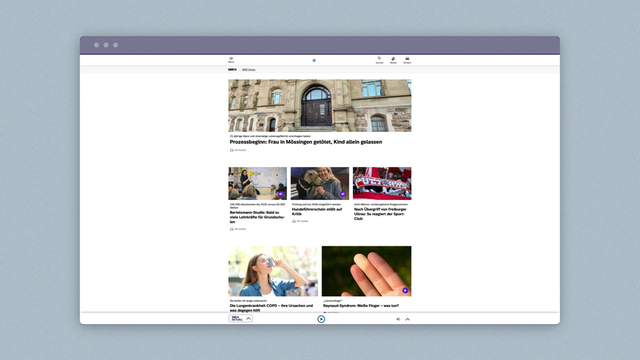The width and height of the screenshot is (640, 360).
Task: Open the Prozessbeginn Frau in Mössingen headline
Action: [306, 142]
